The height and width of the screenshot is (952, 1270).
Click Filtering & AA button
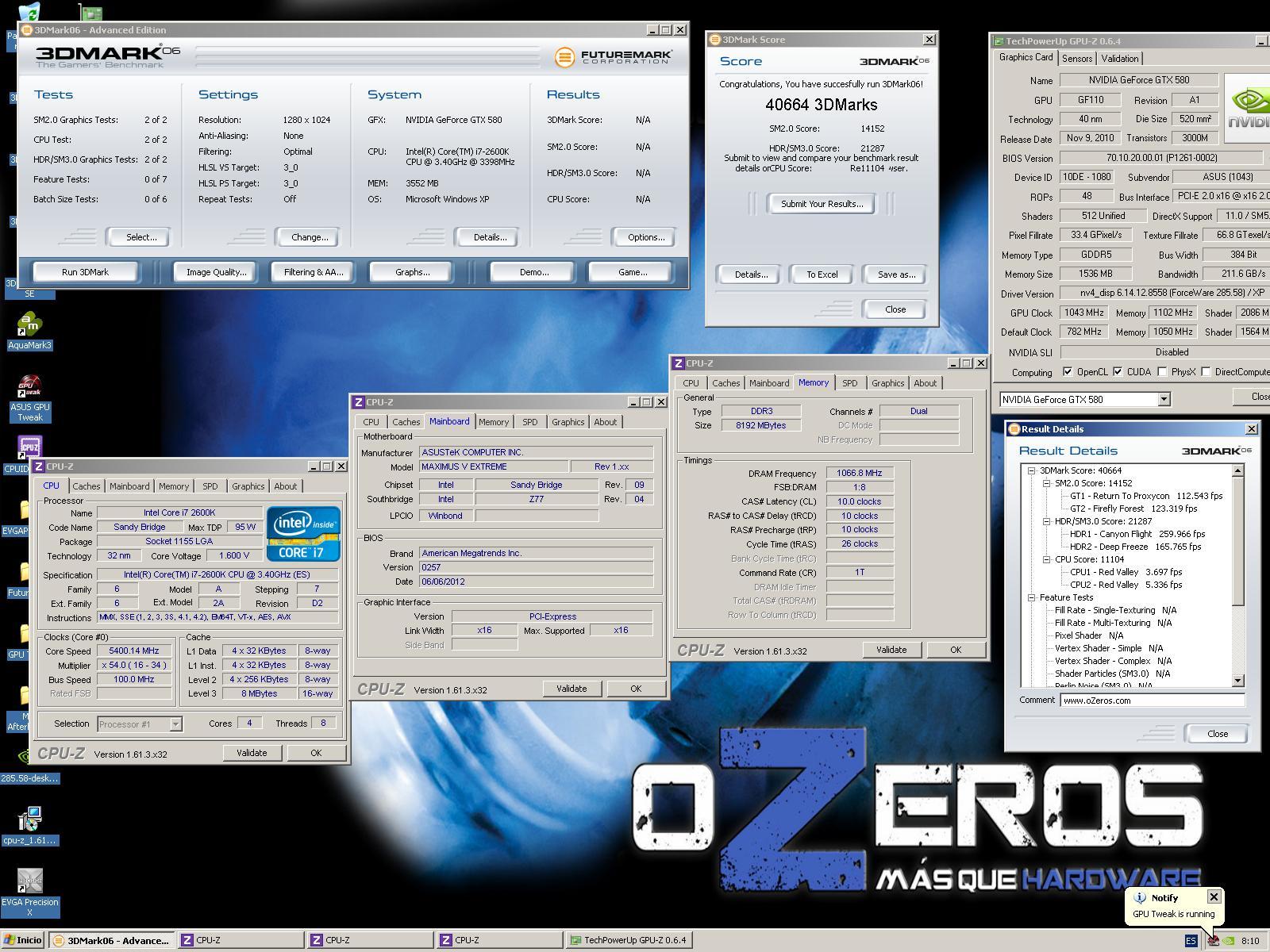point(314,272)
